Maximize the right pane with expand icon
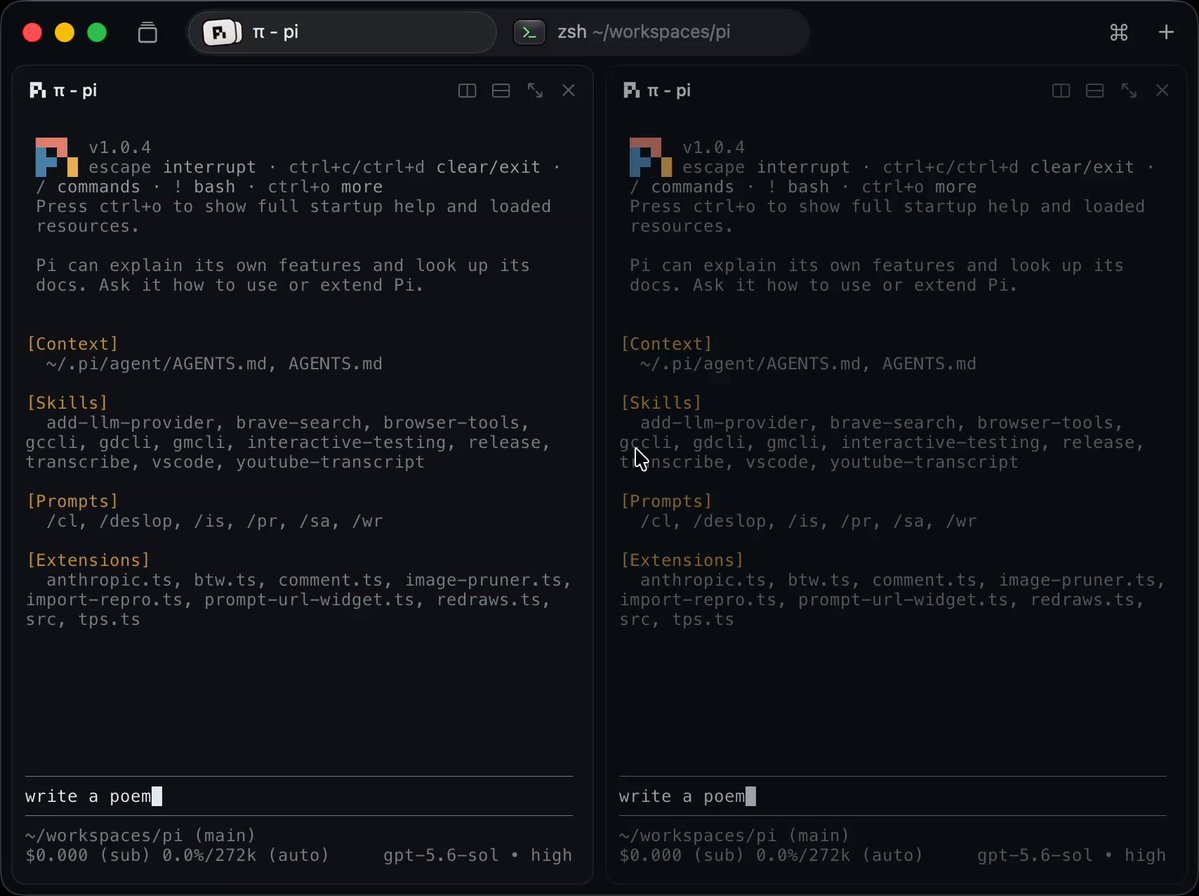This screenshot has width=1199, height=896. pyautogui.click(x=1129, y=91)
